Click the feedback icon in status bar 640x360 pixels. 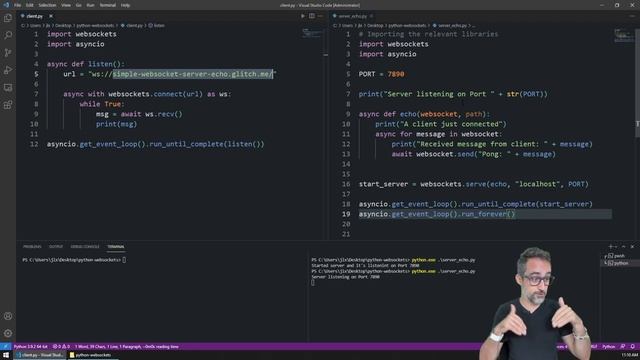click(623, 347)
